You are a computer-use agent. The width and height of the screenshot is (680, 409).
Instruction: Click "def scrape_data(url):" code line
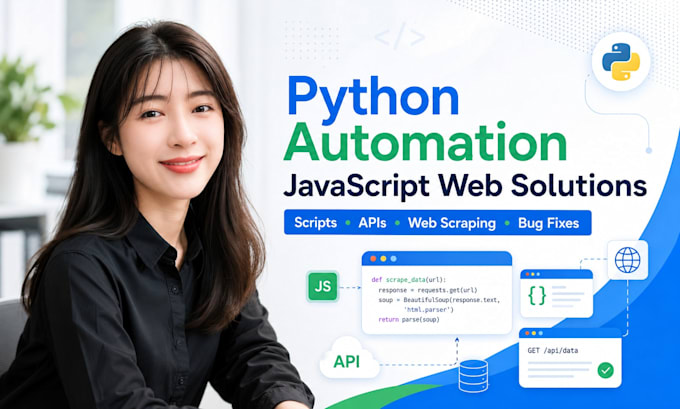[x=409, y=280]
